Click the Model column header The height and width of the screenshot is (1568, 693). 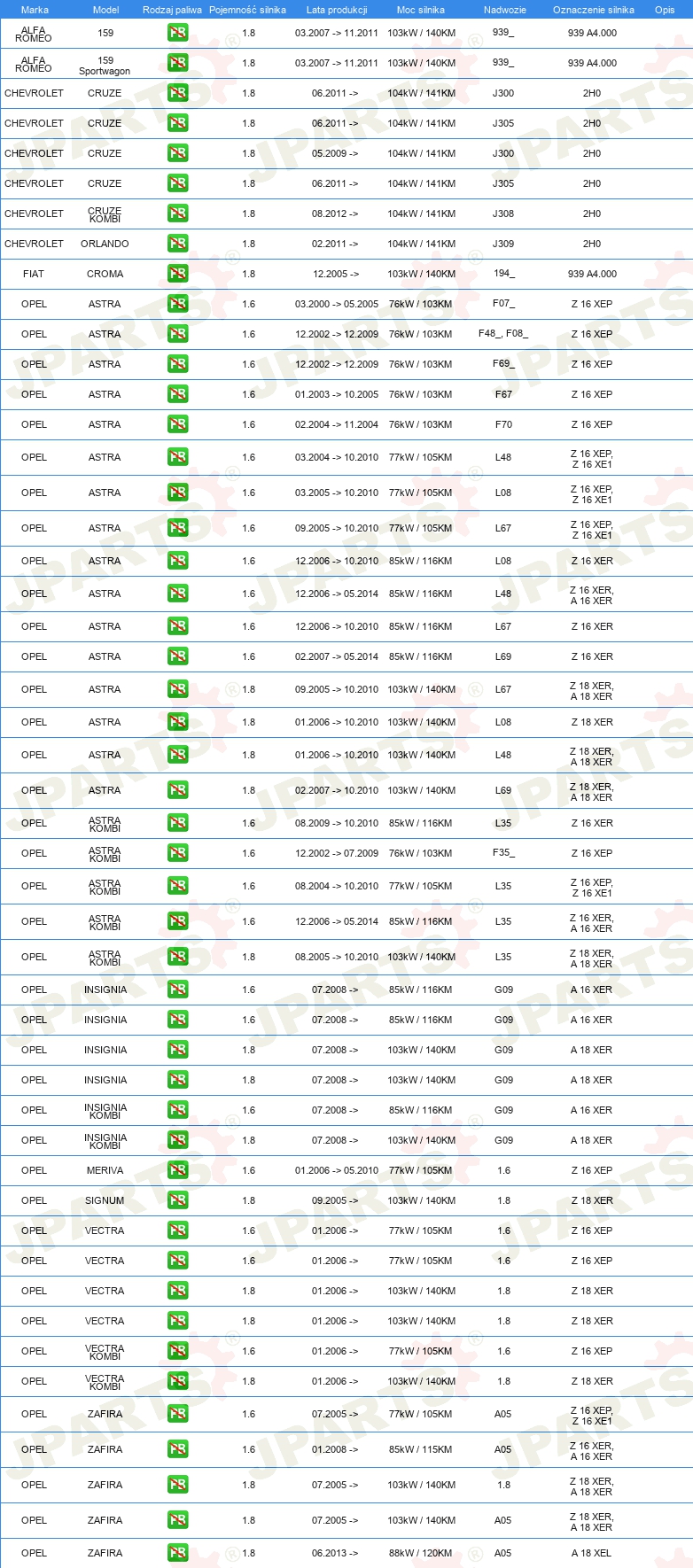[x=105, y=10]
